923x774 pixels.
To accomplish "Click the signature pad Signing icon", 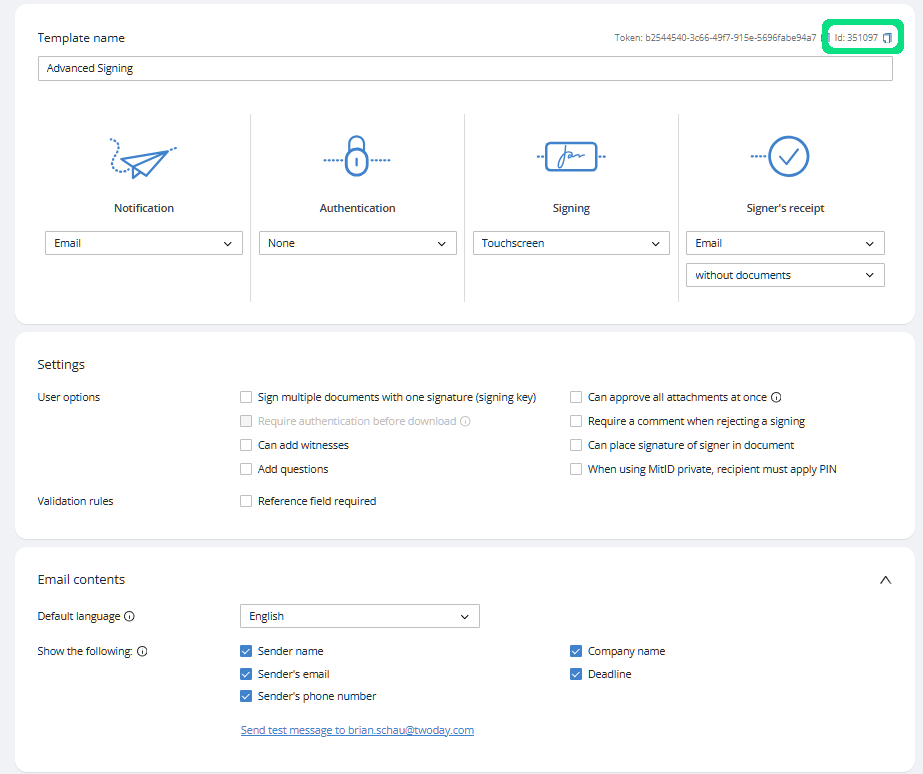I will [571, 156].
